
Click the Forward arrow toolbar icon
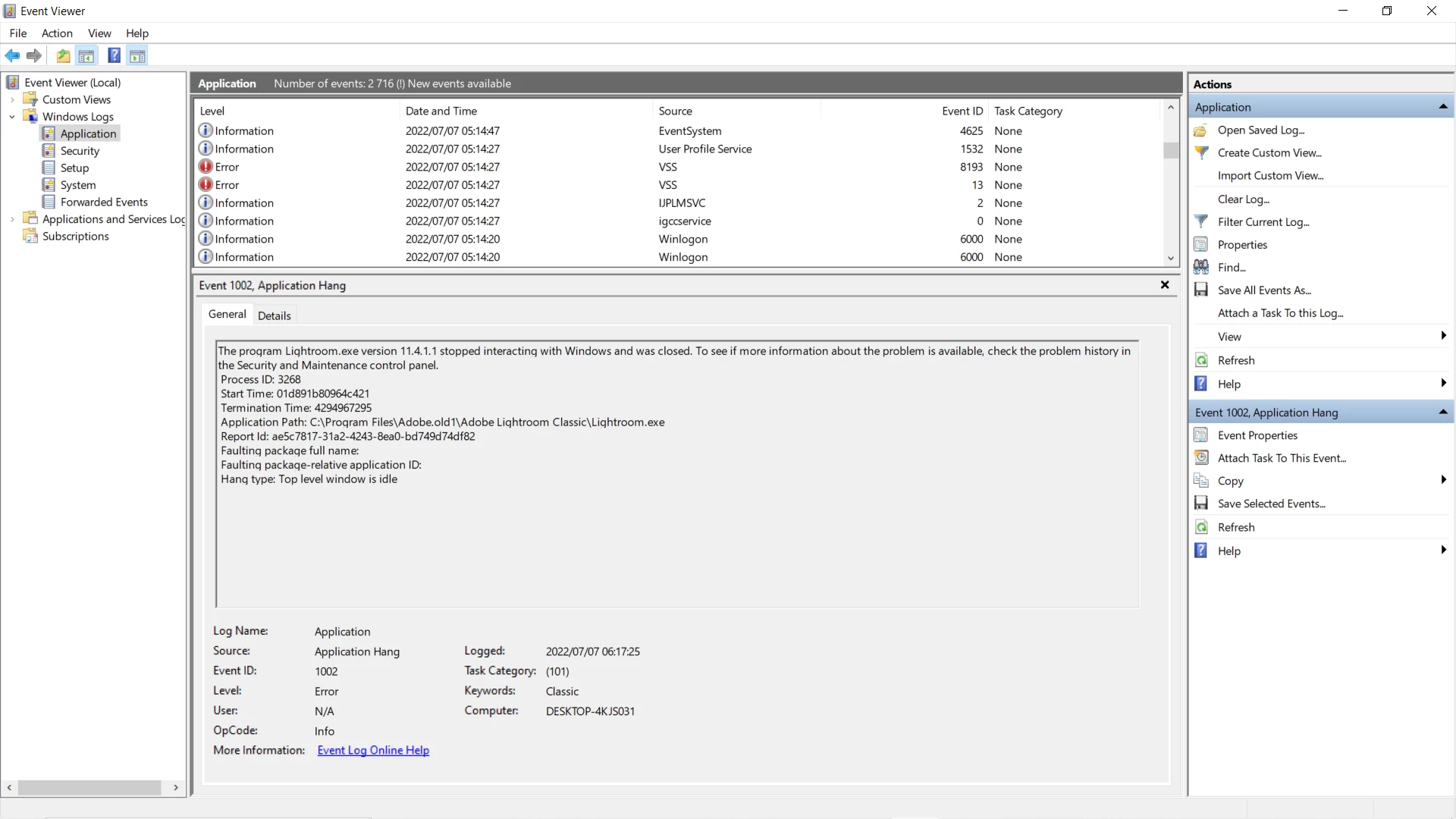(x=34, y=56)
